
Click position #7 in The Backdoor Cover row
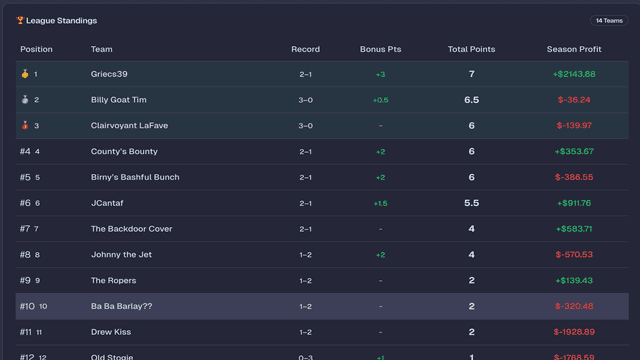(x=25, y=229)
